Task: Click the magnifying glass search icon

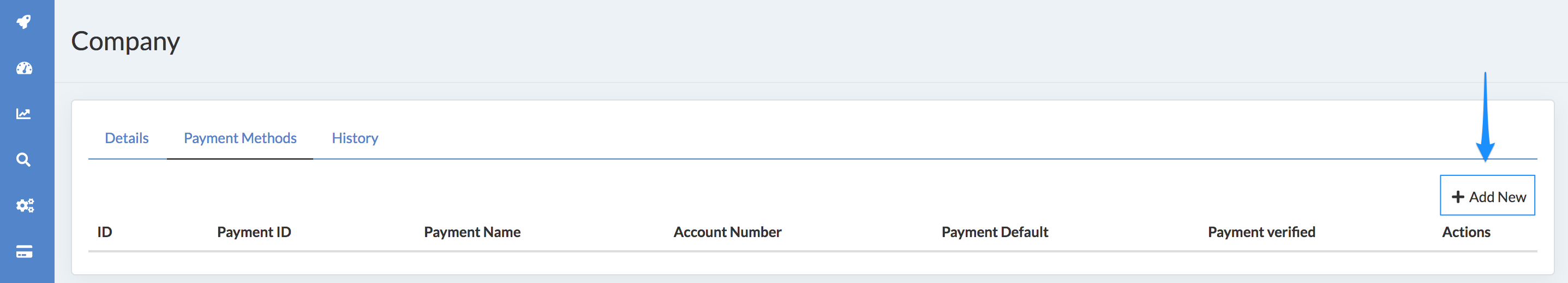Action: coord(24,160)
